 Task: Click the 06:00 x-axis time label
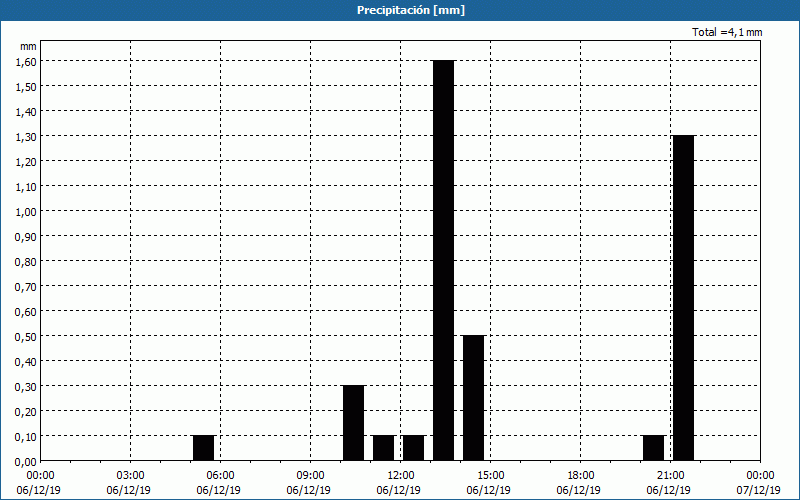(221, 476)
